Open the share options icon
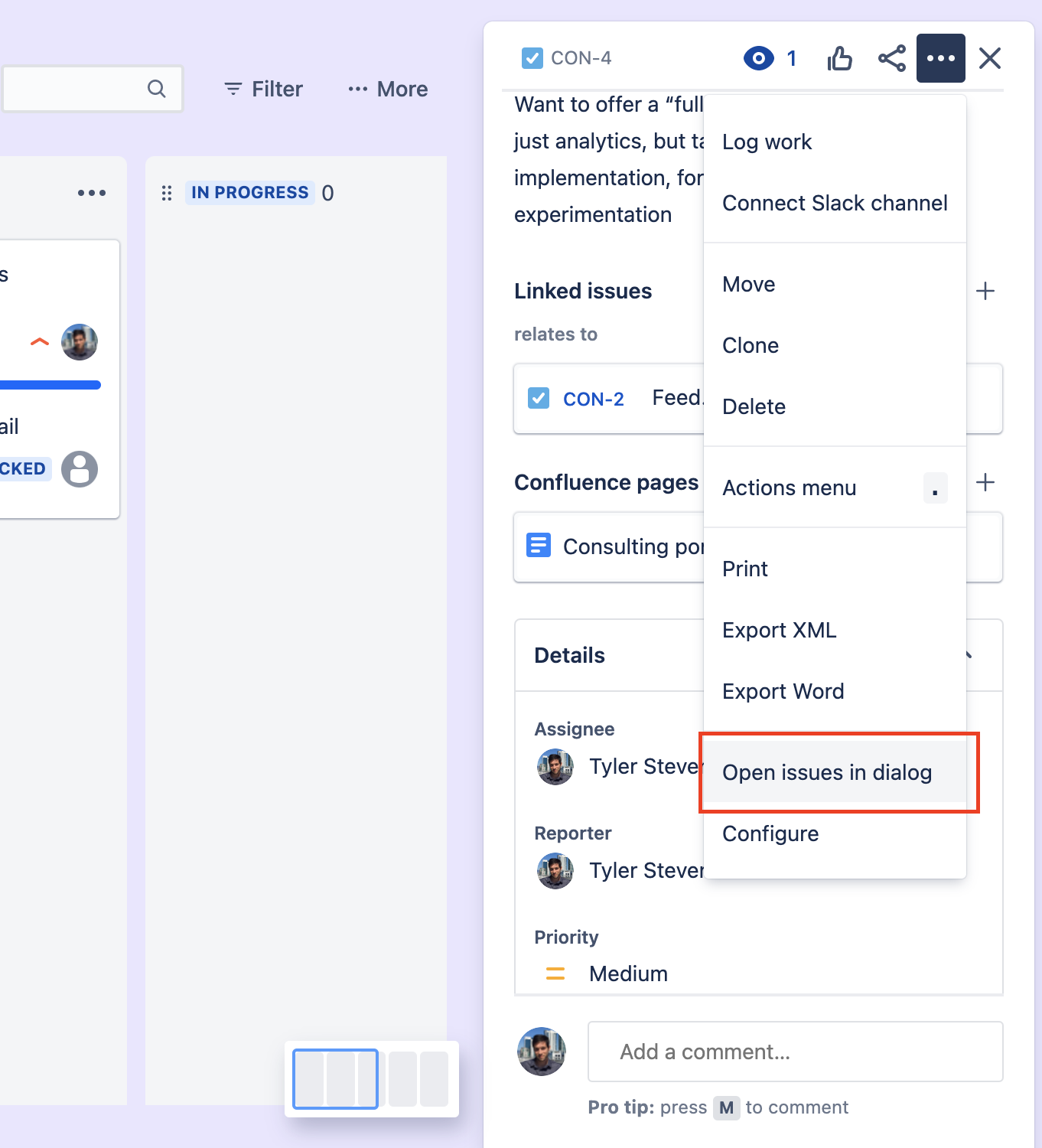Viewport: 1042px width, 1148px height. click(891, 58)
